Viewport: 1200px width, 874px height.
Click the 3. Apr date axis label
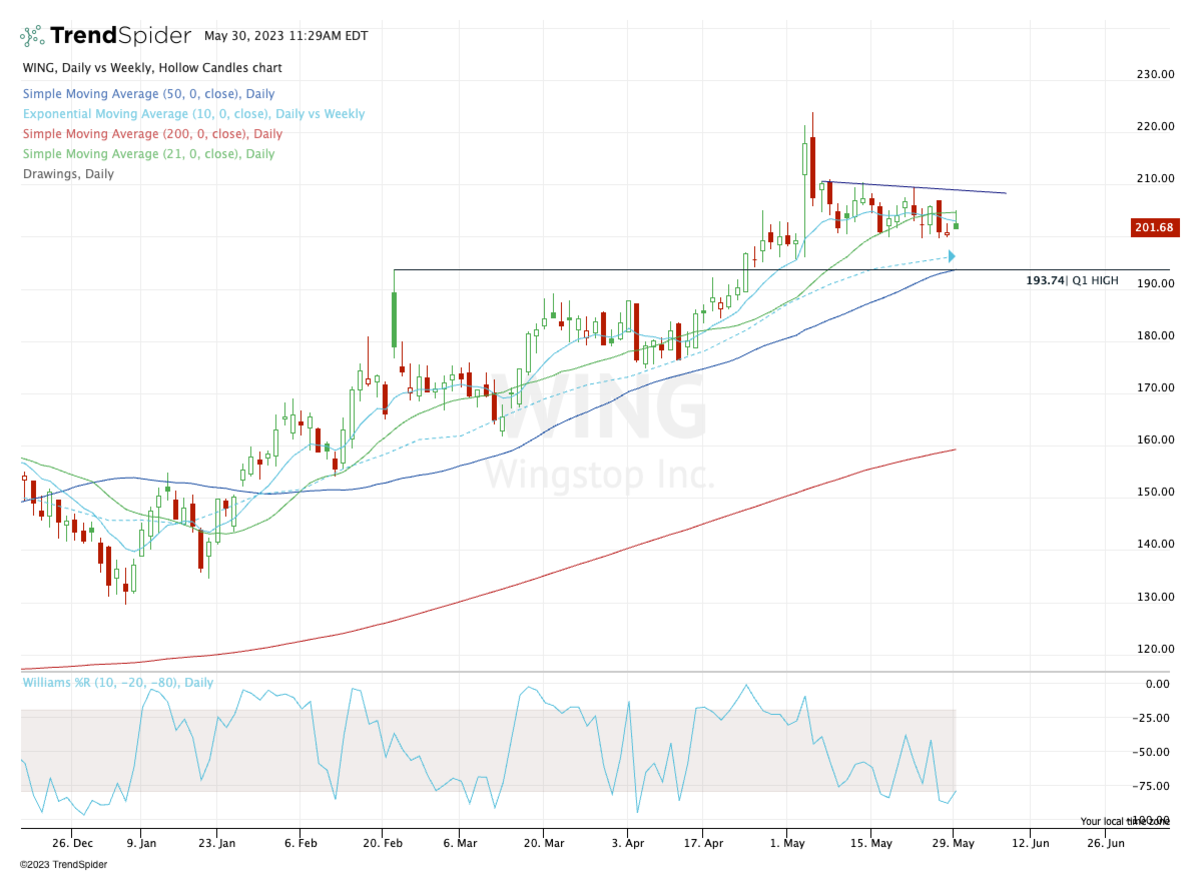pyautogui.click(x=627, y=842)
